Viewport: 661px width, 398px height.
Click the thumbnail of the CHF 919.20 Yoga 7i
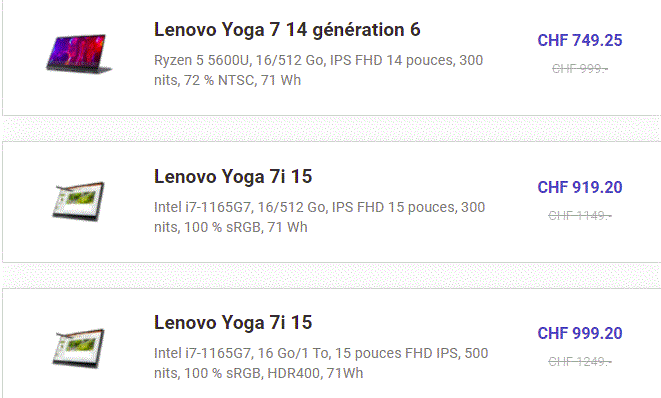[78, 202]
